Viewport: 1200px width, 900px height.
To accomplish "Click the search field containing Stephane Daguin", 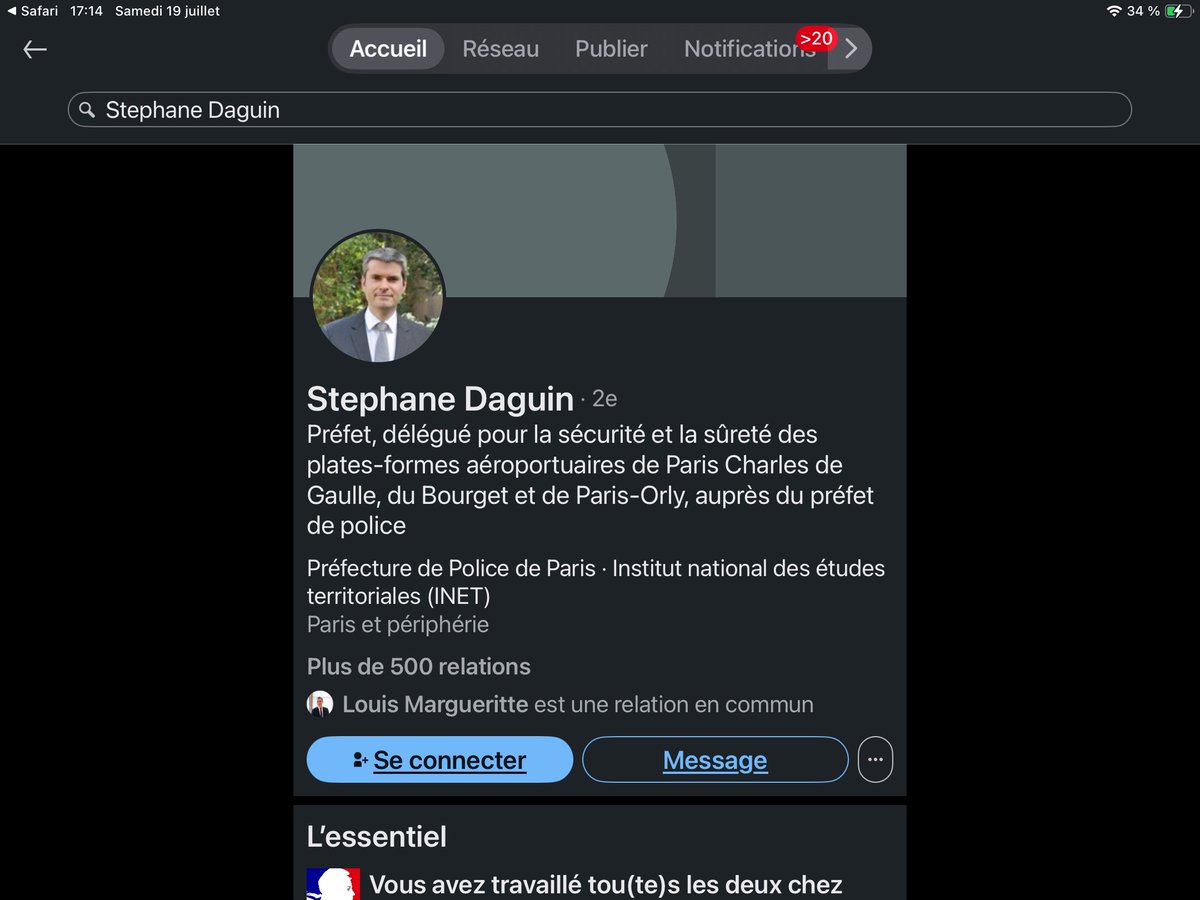I will (x=600, y=110).
